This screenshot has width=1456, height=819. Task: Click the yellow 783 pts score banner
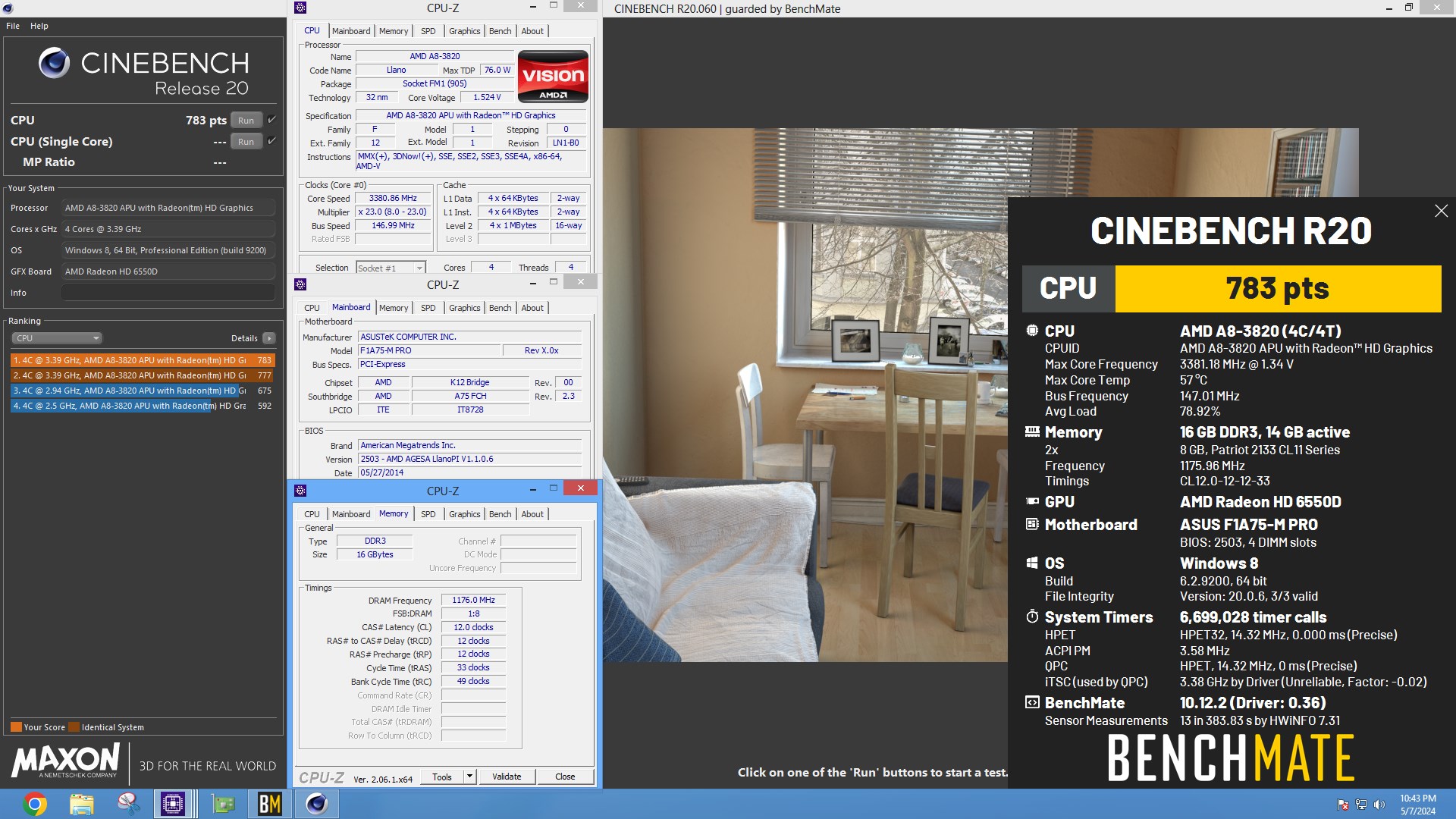coord(1278,288)
